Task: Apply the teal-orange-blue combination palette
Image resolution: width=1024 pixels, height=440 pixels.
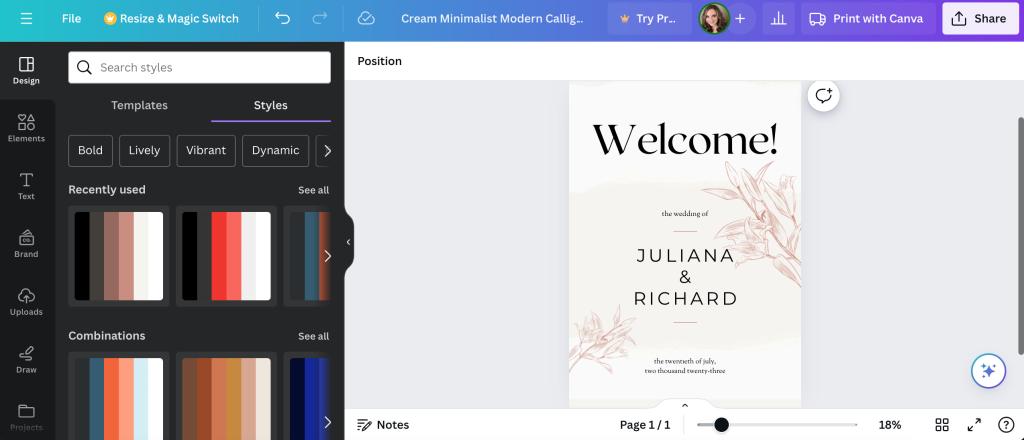Action: [119, 397]
